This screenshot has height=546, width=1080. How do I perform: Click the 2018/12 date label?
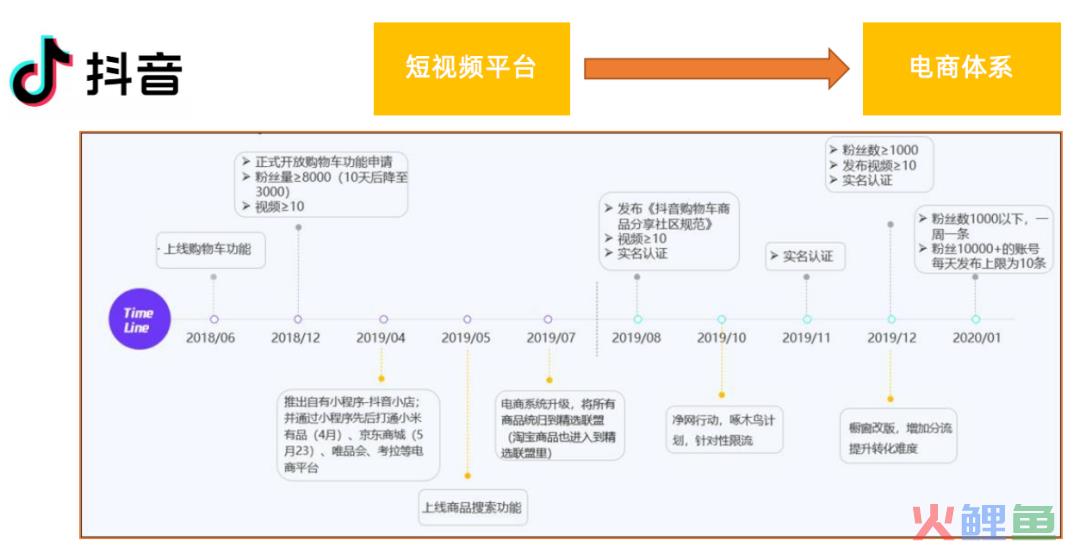tap(295, 338)
